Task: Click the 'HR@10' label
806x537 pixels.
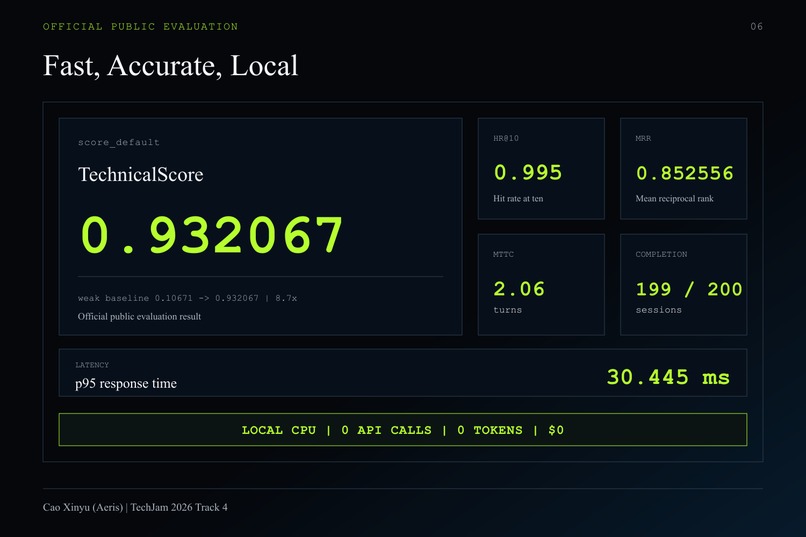Action: pyautogui.click(x=506, y=138)
